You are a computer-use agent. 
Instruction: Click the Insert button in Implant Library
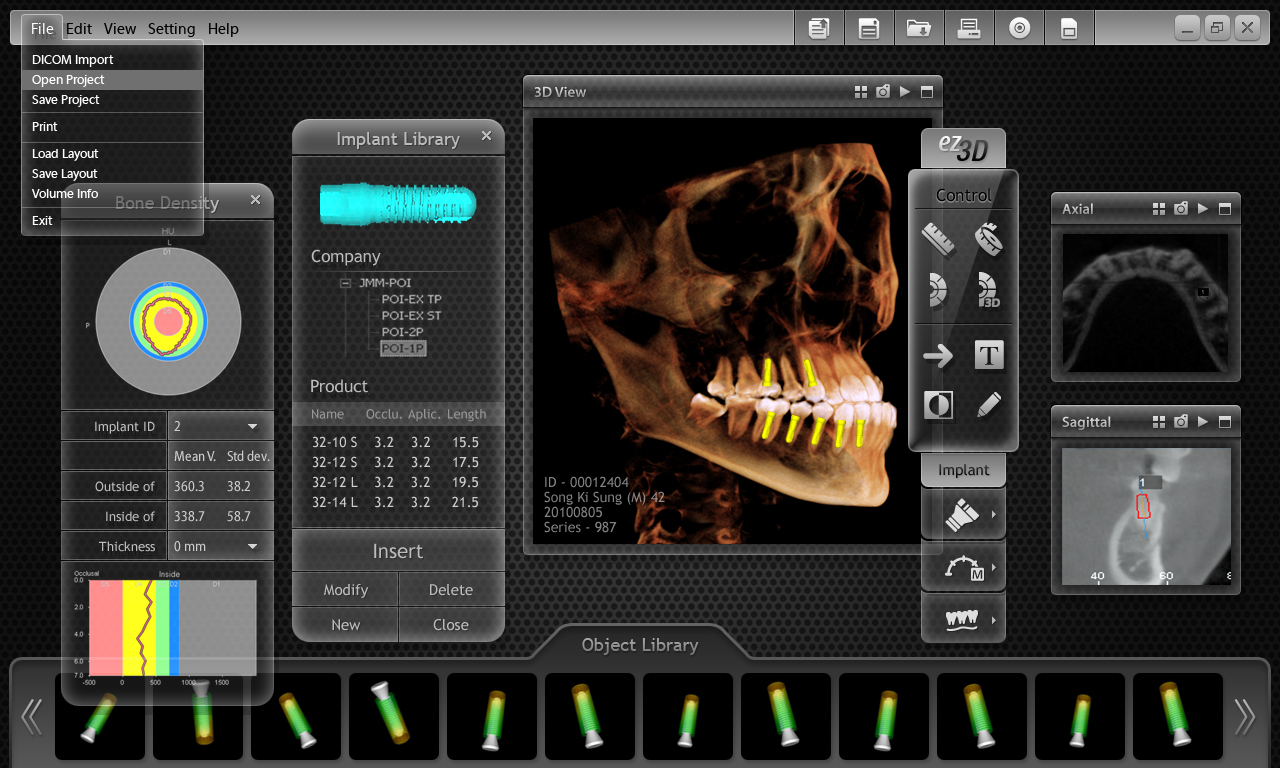(398, 551)
